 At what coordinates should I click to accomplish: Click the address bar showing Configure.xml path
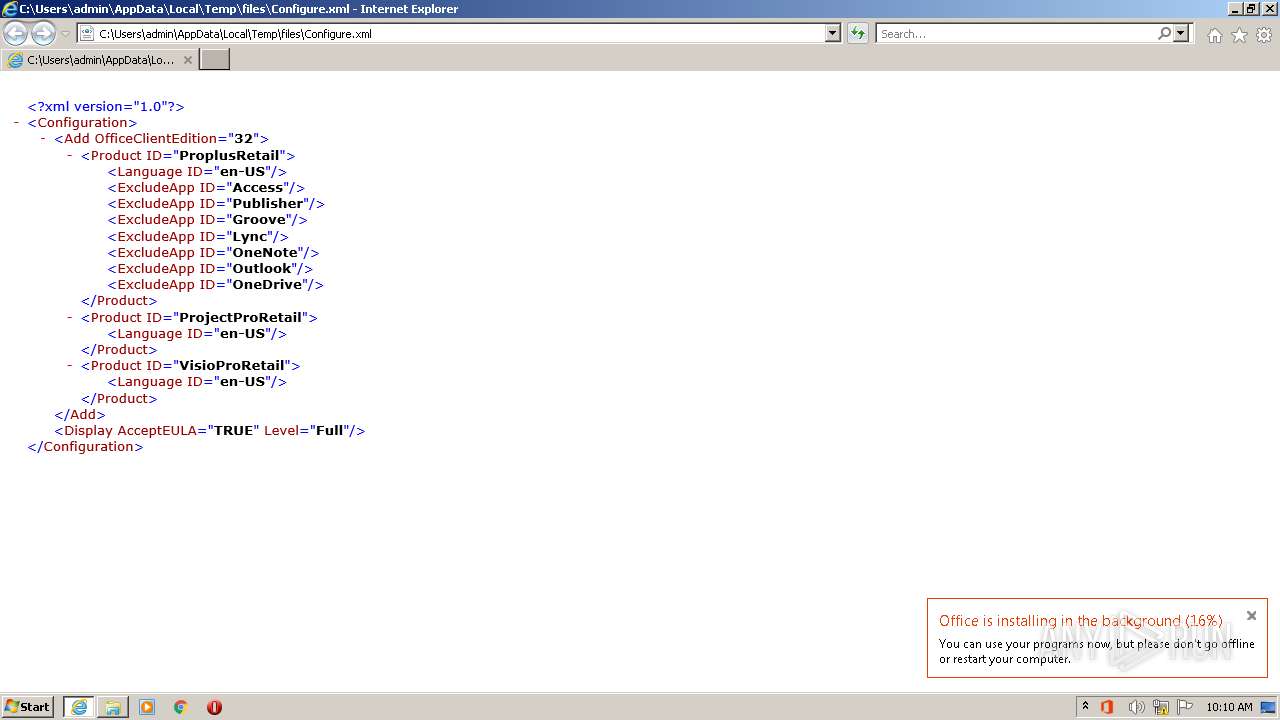point(460,33)
